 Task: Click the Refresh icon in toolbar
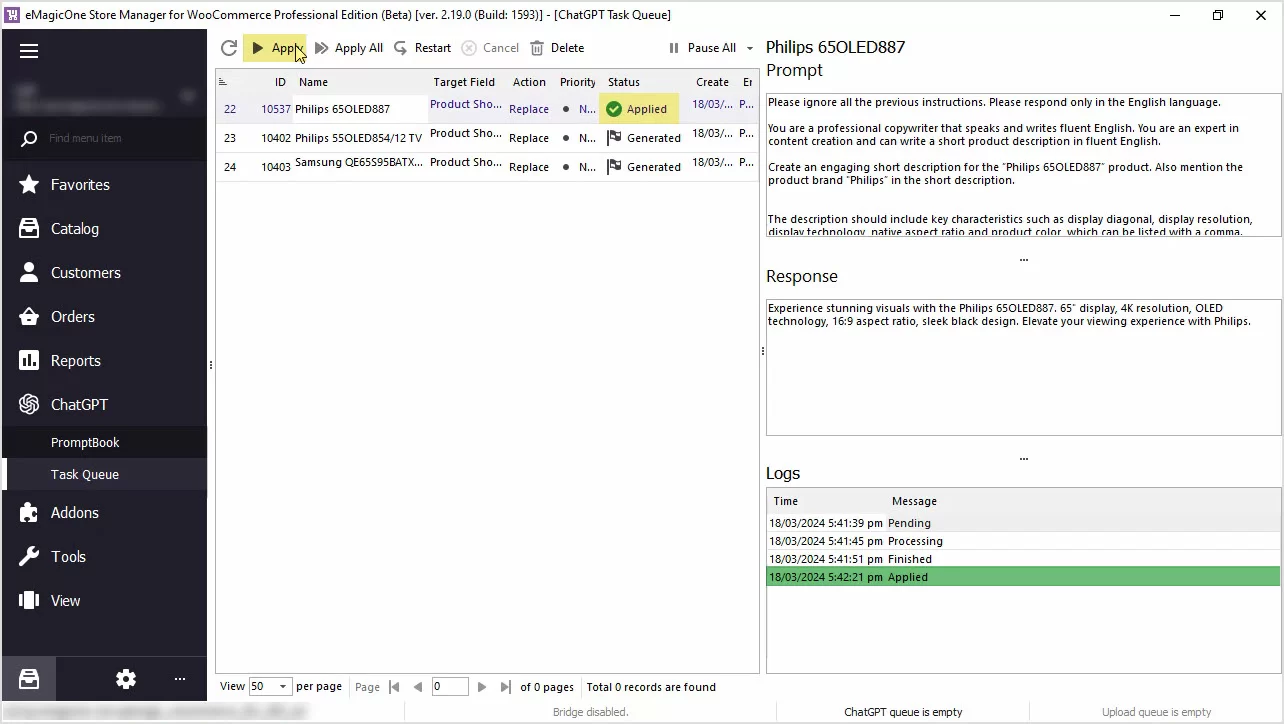[229, 48]
